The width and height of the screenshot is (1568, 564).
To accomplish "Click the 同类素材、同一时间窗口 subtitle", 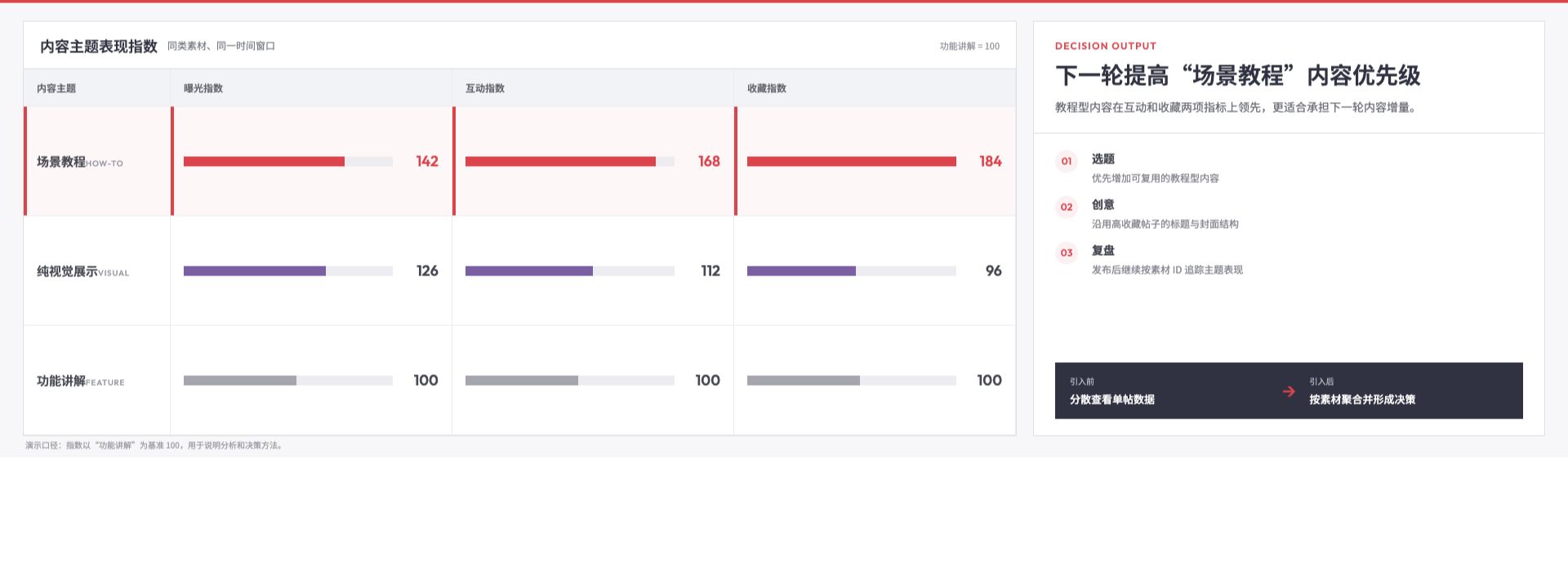I will [221, 47].
